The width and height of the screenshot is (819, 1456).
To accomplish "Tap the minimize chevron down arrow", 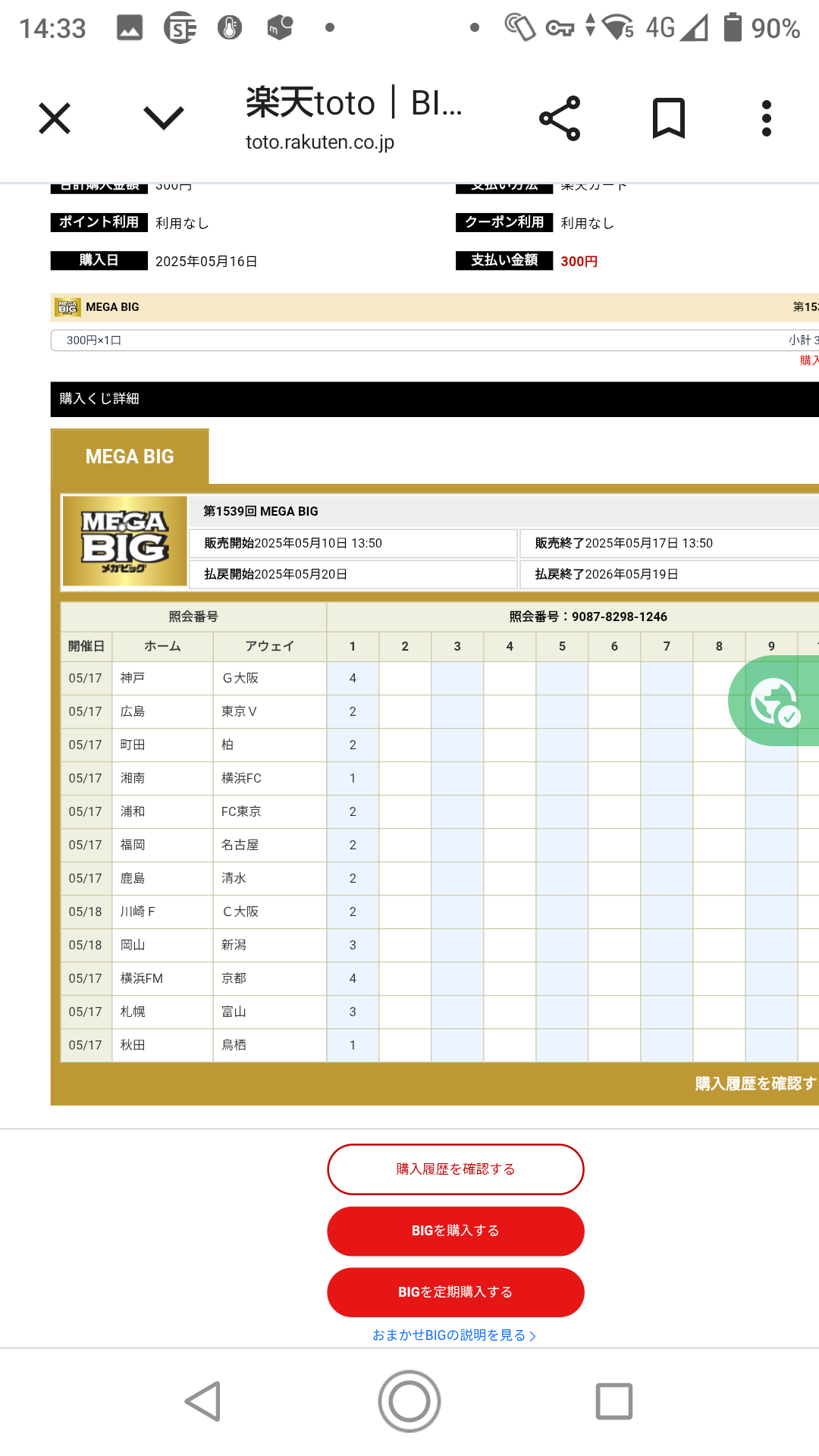I will tap(163, 118).
